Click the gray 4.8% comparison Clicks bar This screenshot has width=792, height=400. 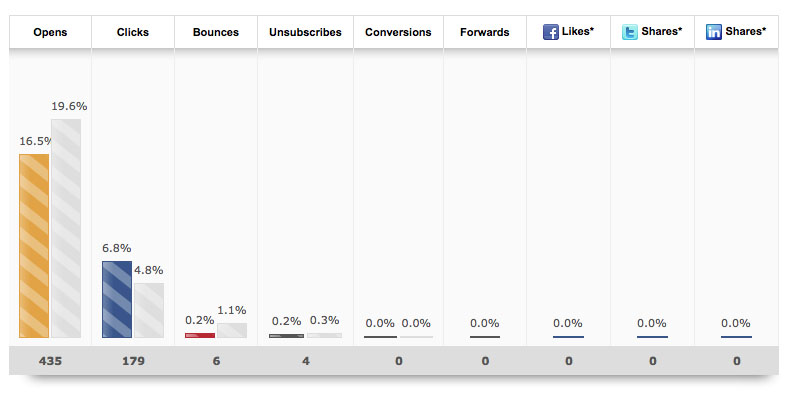pyautogui.click(x=149, y=310)
